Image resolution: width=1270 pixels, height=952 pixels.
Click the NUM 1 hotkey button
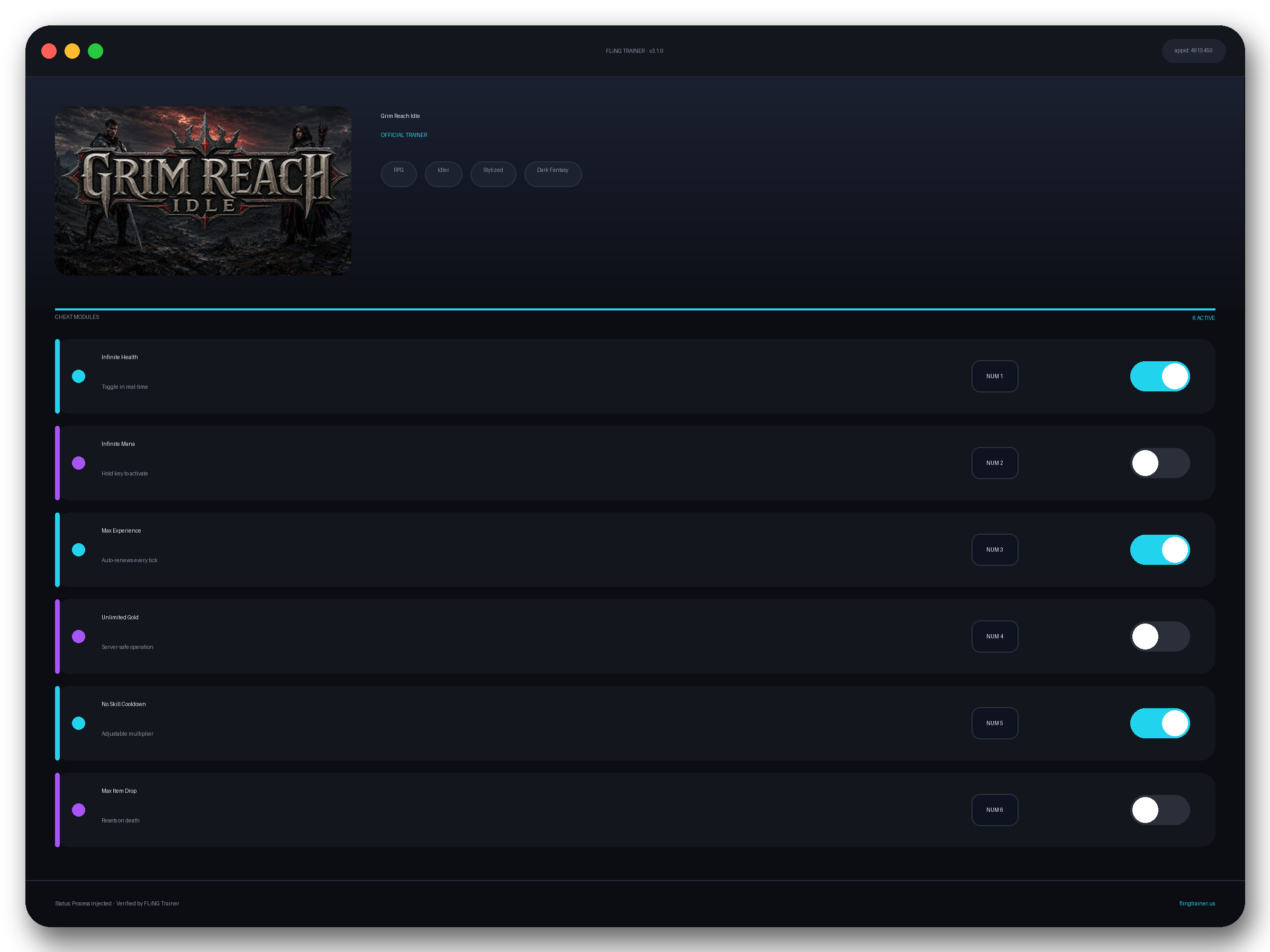tap(994, 377)
